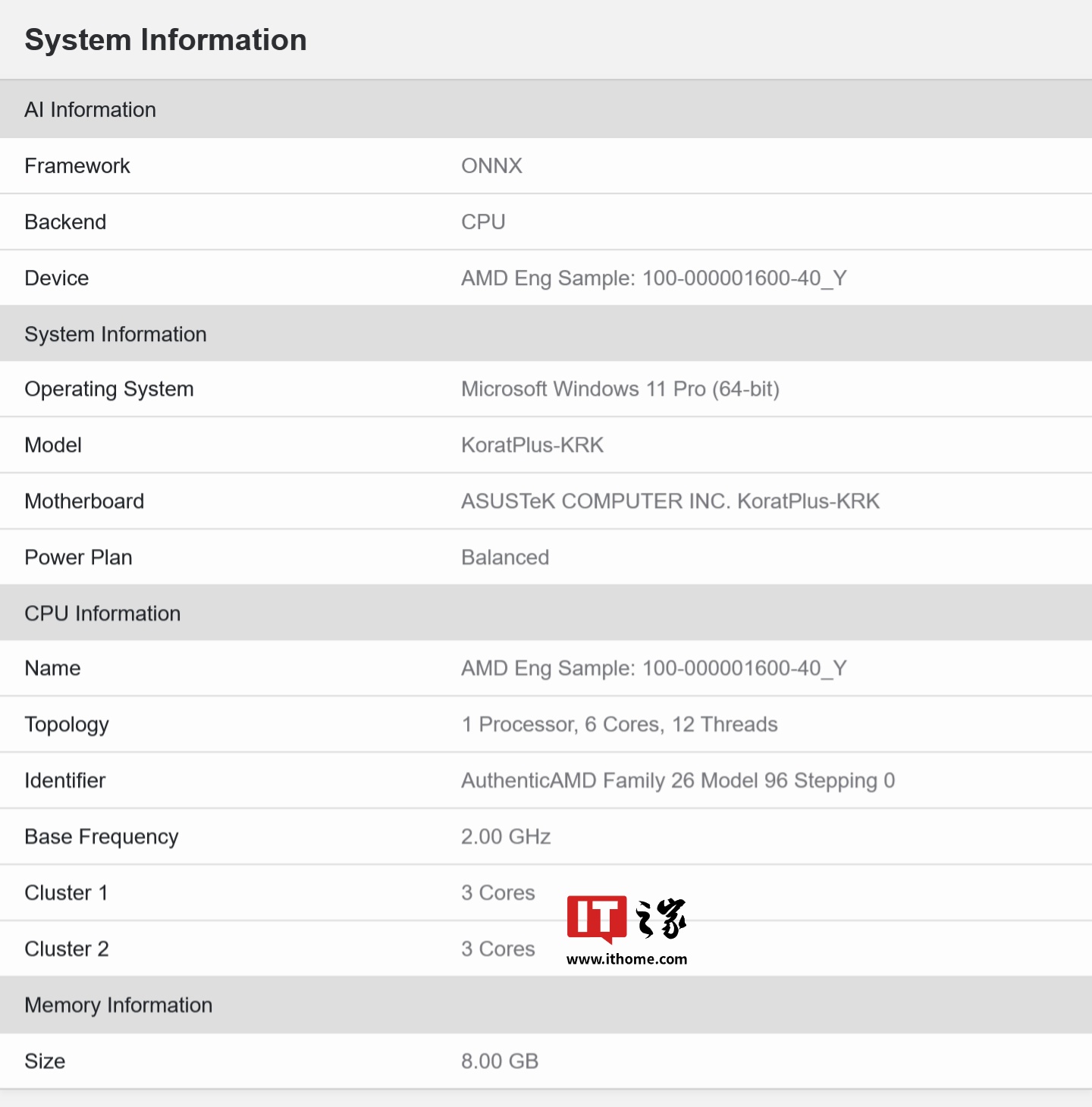
Task: Select the Model value KoratPlus-KRK
Action: point(532,445)
